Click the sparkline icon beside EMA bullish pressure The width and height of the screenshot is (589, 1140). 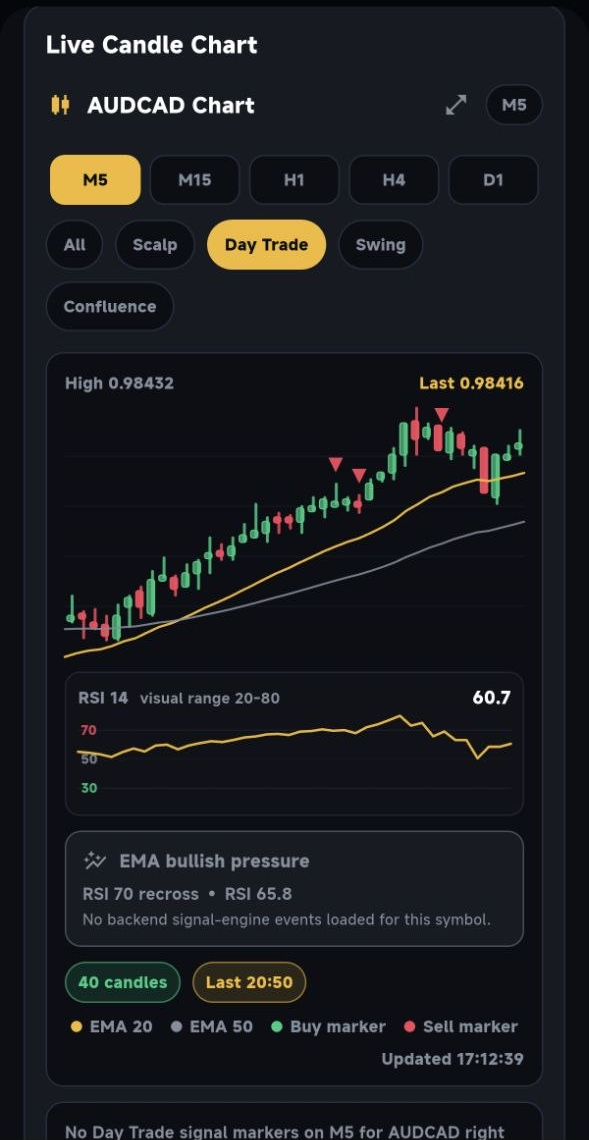[x=95, y=862]
